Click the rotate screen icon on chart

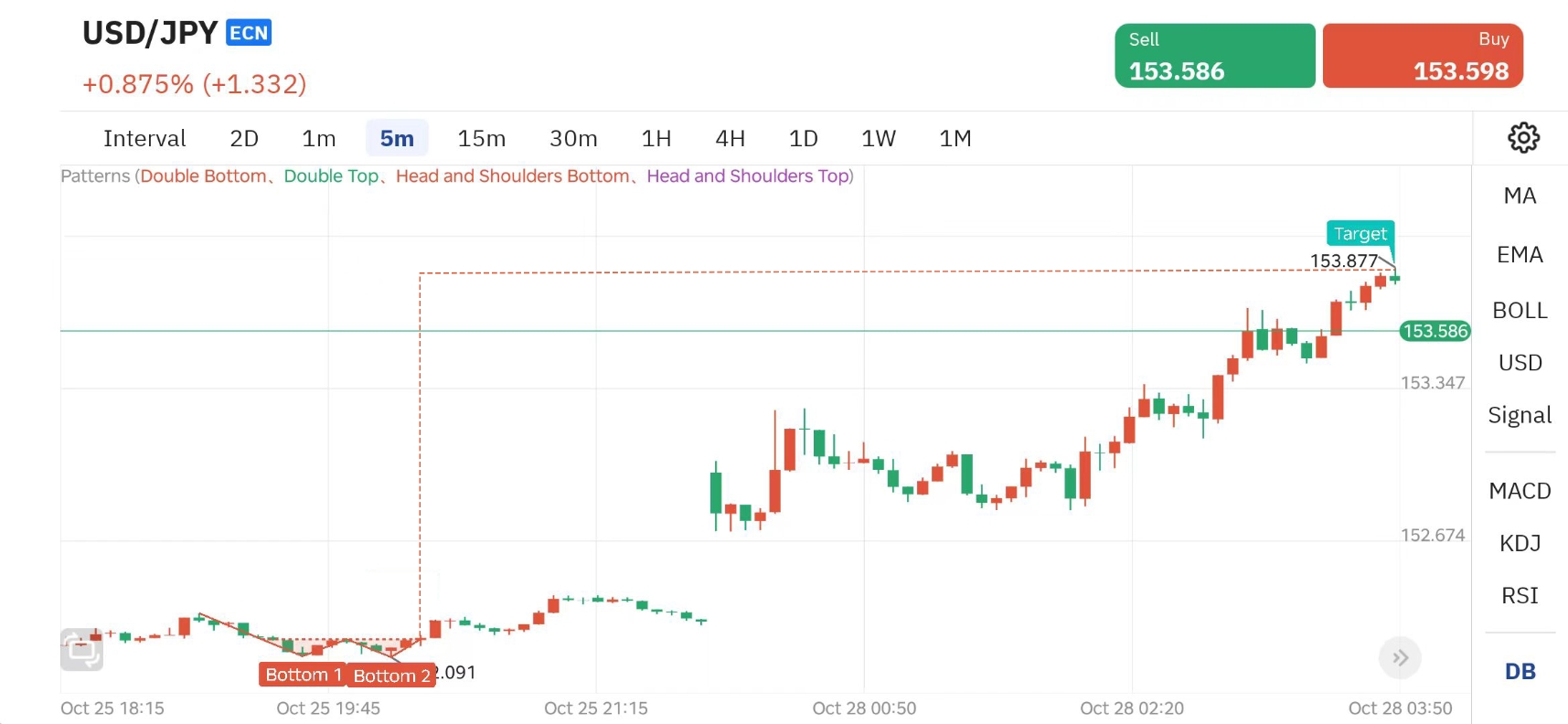[x=82, y=650]
